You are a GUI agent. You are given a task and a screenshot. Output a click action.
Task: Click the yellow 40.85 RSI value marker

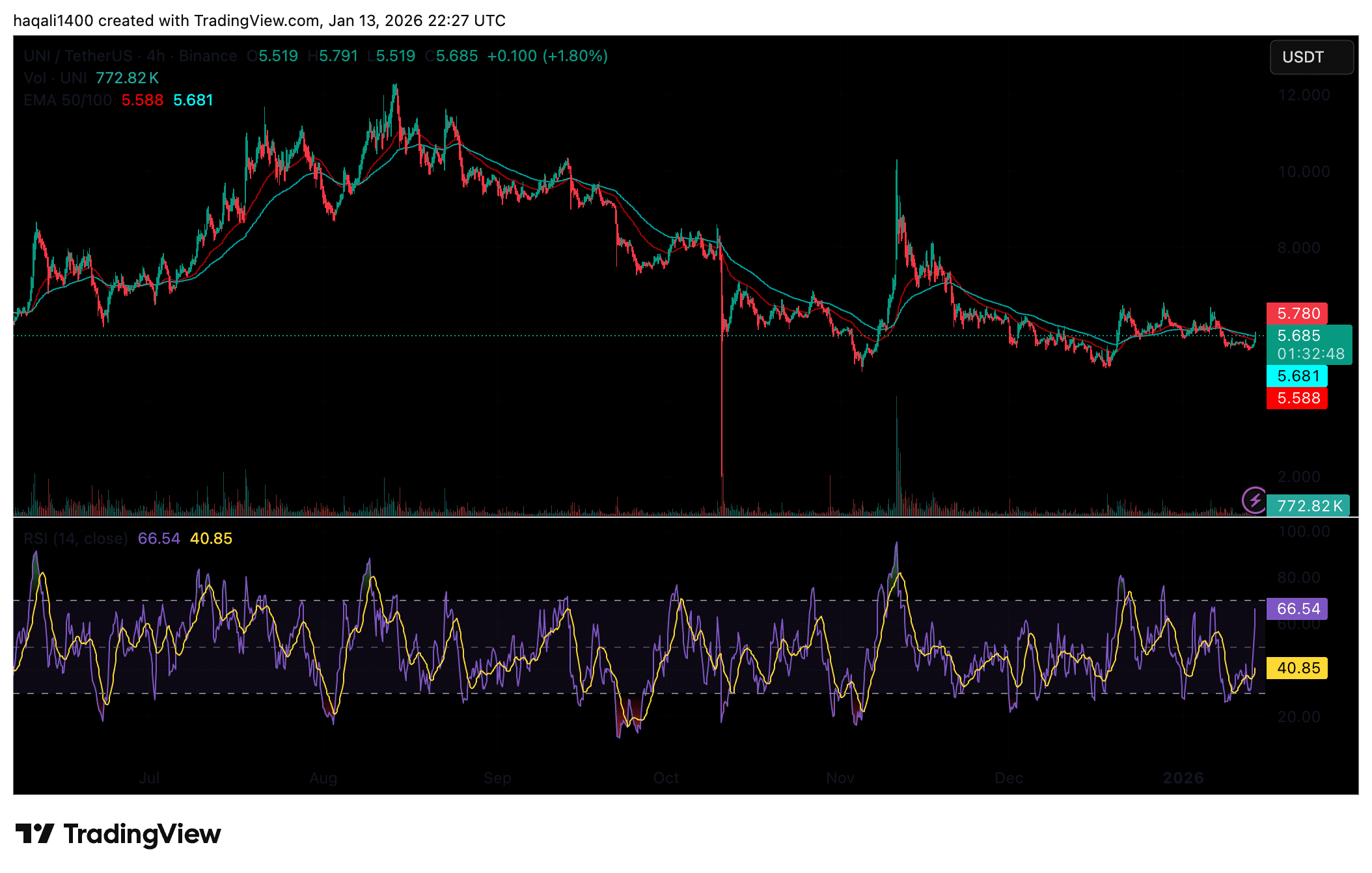pyautogui.click(x=1297, y=668)
